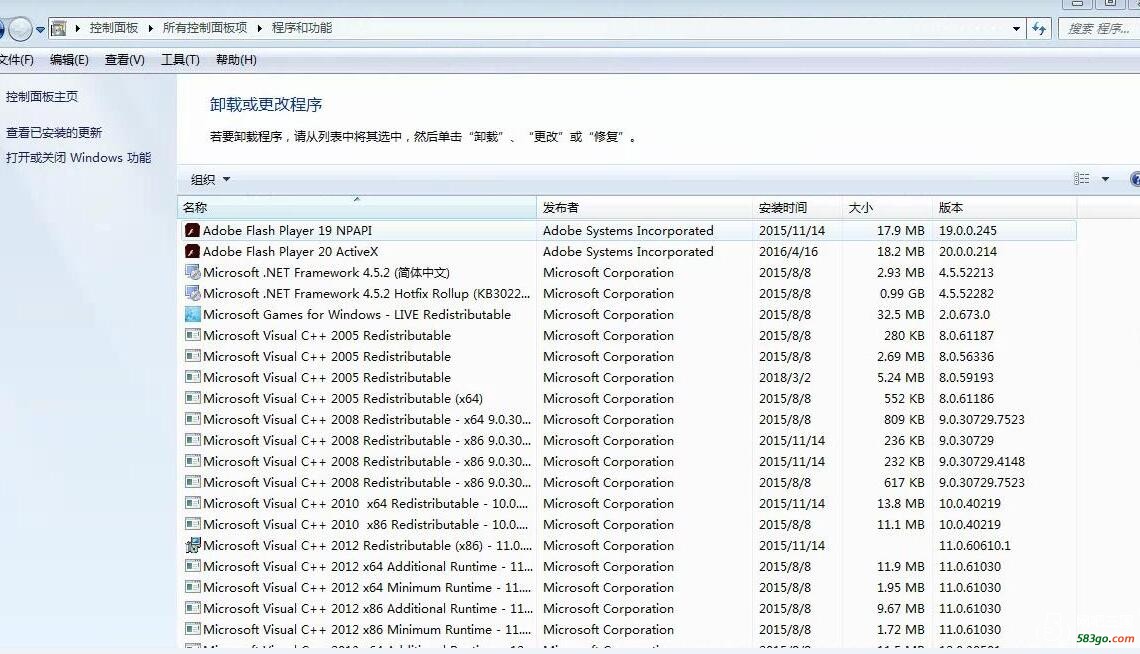The height and width of the screenshot is (654, 1140).
Task: Open the 查看(V) menu
Action: click(124, 60)
